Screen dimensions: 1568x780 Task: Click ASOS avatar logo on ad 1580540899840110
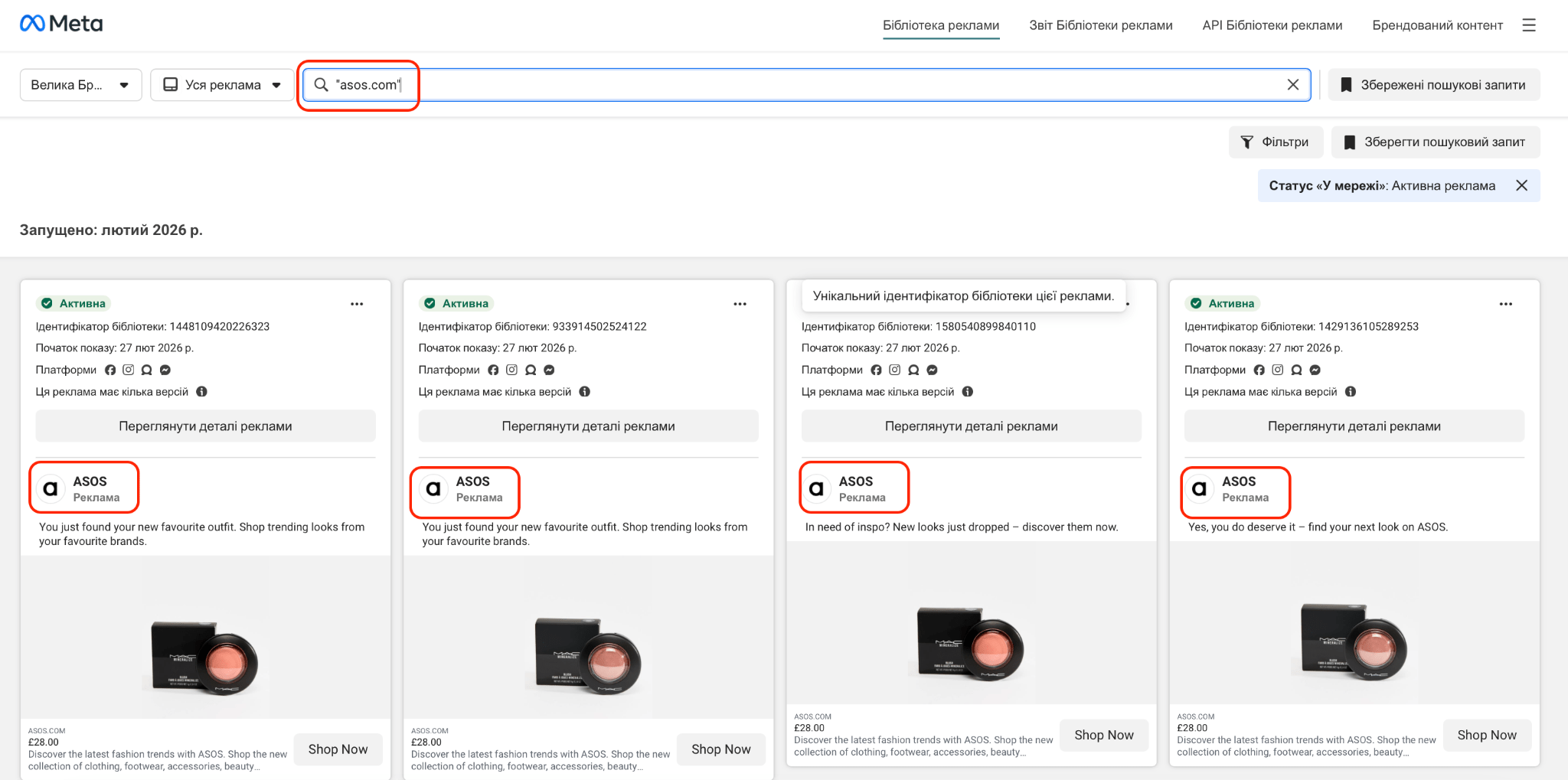[x=816, y=488]
